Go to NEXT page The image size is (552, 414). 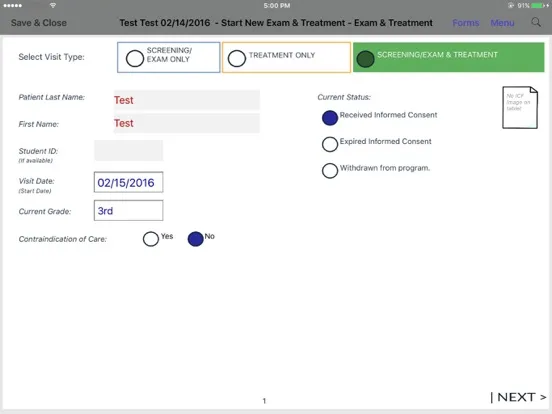519,397
